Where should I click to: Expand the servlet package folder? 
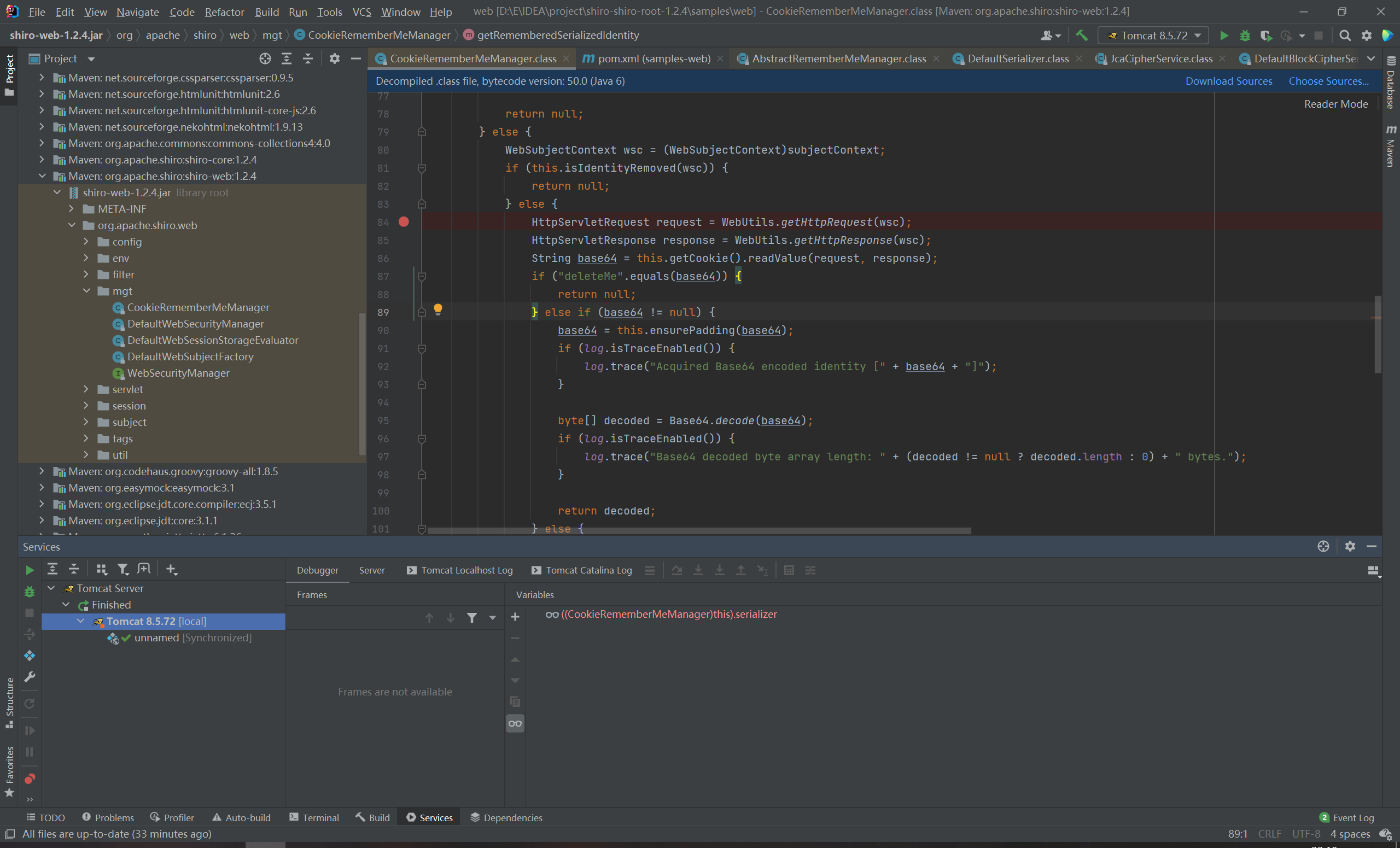click(86, 389)
